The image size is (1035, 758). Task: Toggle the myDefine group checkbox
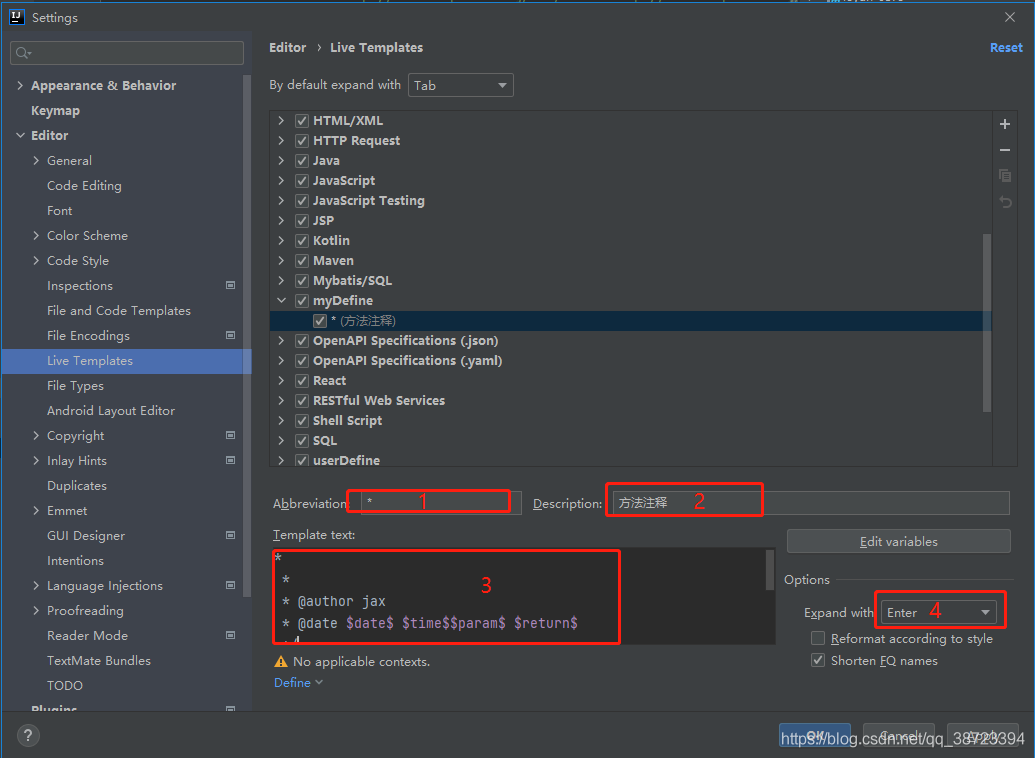coord(302,300)
